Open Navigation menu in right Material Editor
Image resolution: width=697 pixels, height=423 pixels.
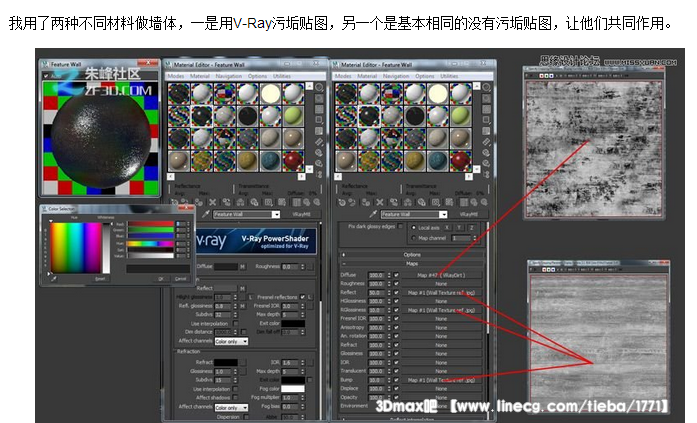(x=396, y=76)
